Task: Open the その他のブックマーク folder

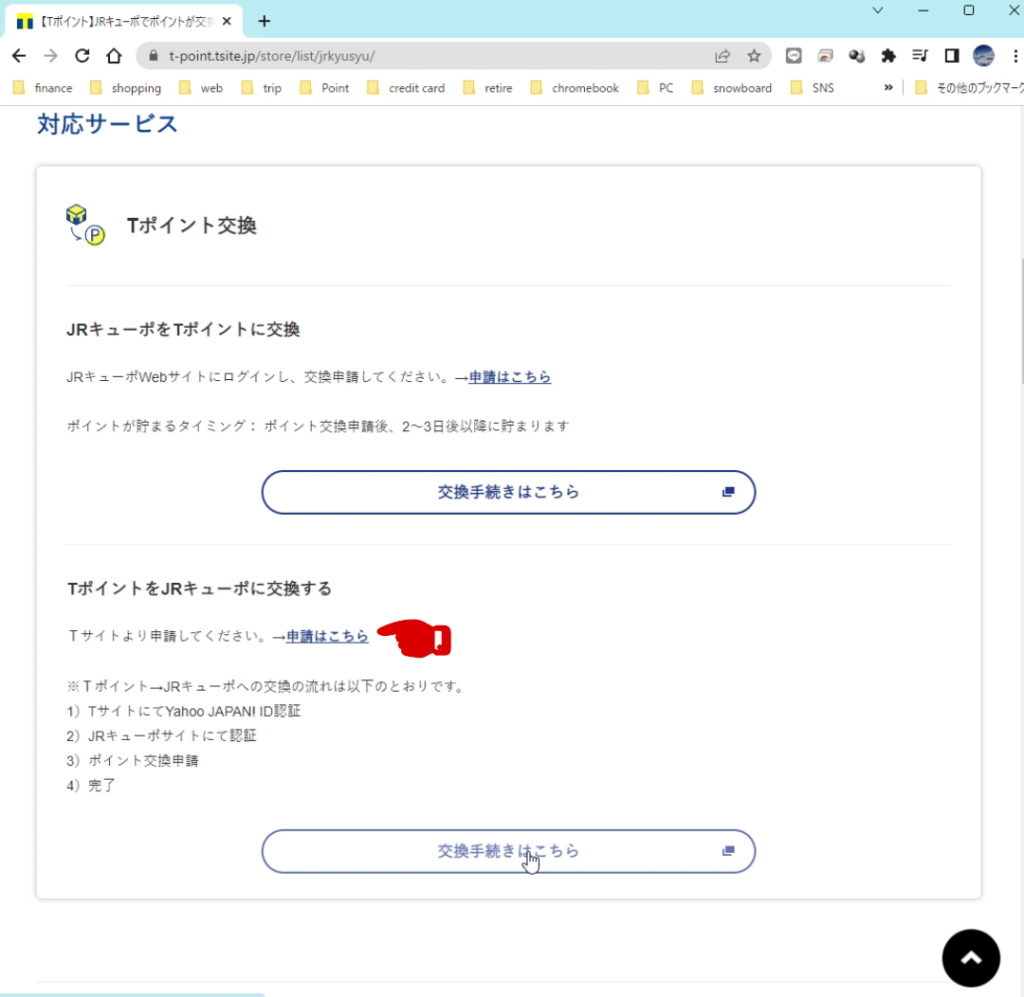Action: [968, 87]
